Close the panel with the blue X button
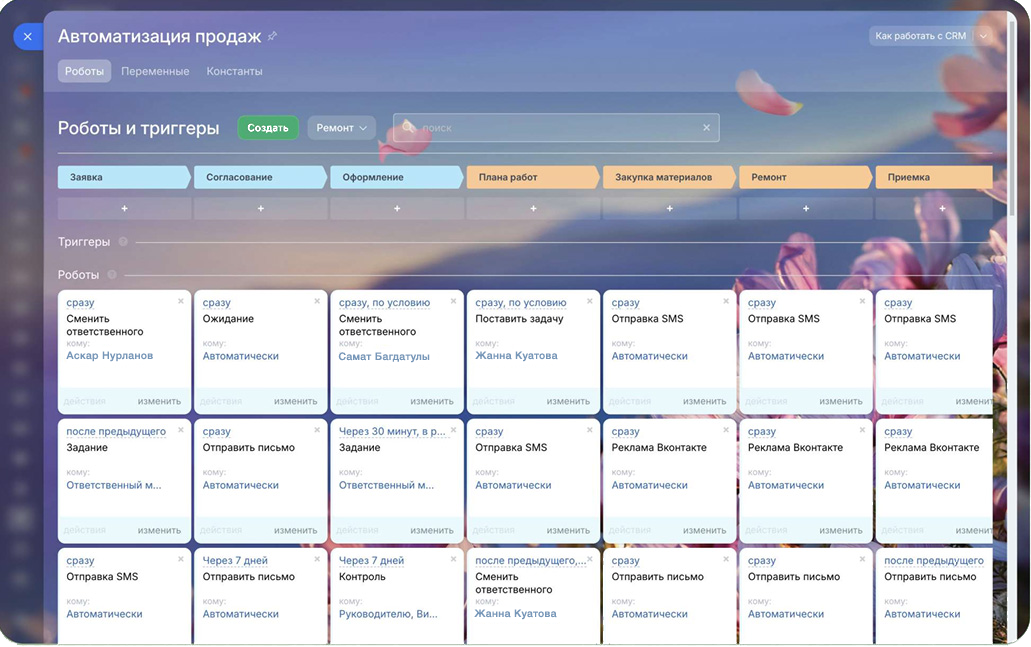The height and width of the screenshot is (647, 1031). (x=27, y=37)
